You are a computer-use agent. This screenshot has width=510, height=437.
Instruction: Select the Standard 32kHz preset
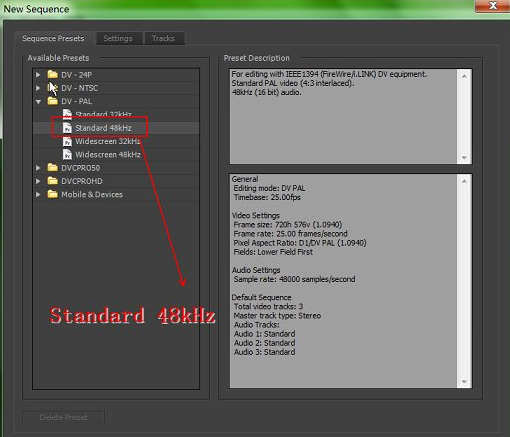103,115
